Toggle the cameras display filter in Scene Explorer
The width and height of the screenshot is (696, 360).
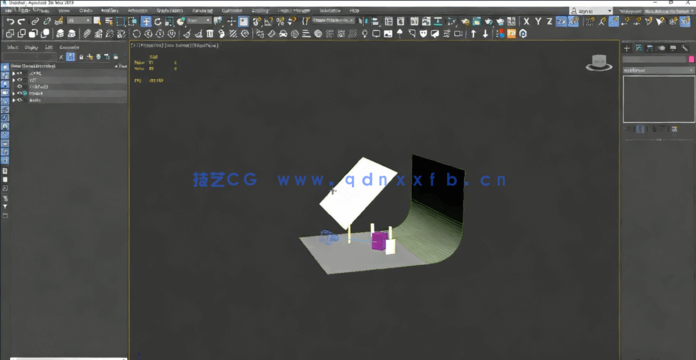click(x=5, y=92)
